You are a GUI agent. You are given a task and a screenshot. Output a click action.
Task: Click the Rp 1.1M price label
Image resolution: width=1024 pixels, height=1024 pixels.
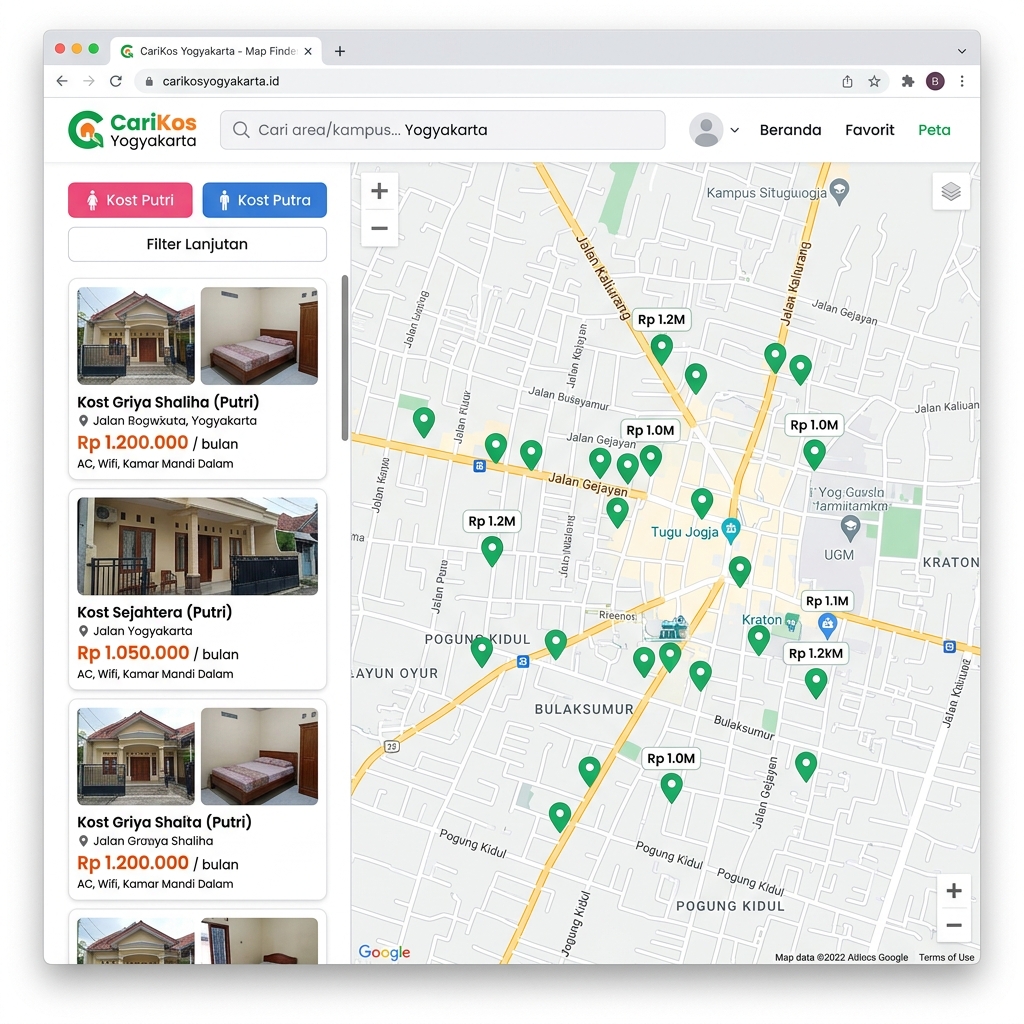click(x=827, y=601)
